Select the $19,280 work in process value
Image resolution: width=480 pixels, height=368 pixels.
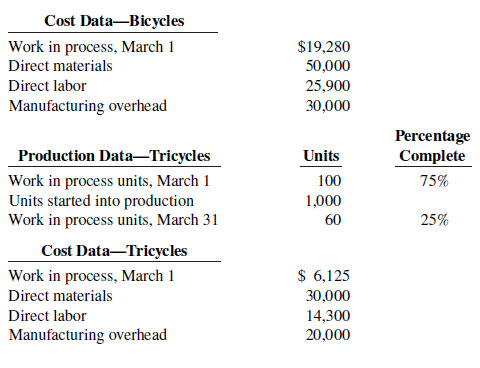(x=324, y=47)
